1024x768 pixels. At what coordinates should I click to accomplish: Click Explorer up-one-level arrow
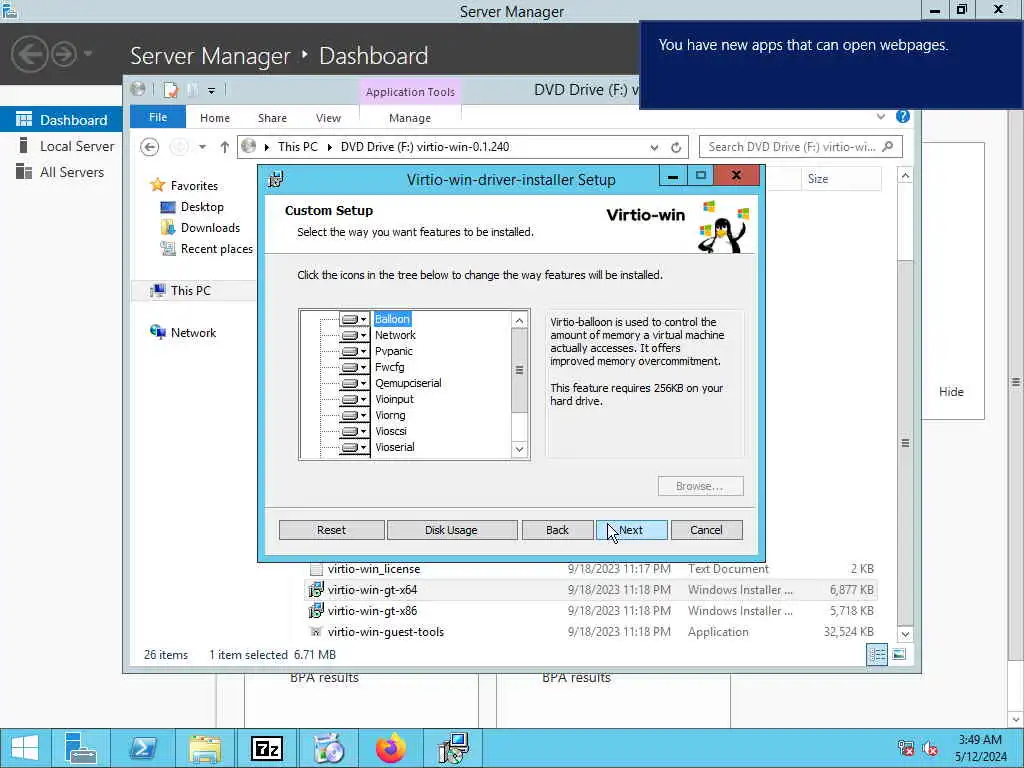coord(225,147)
